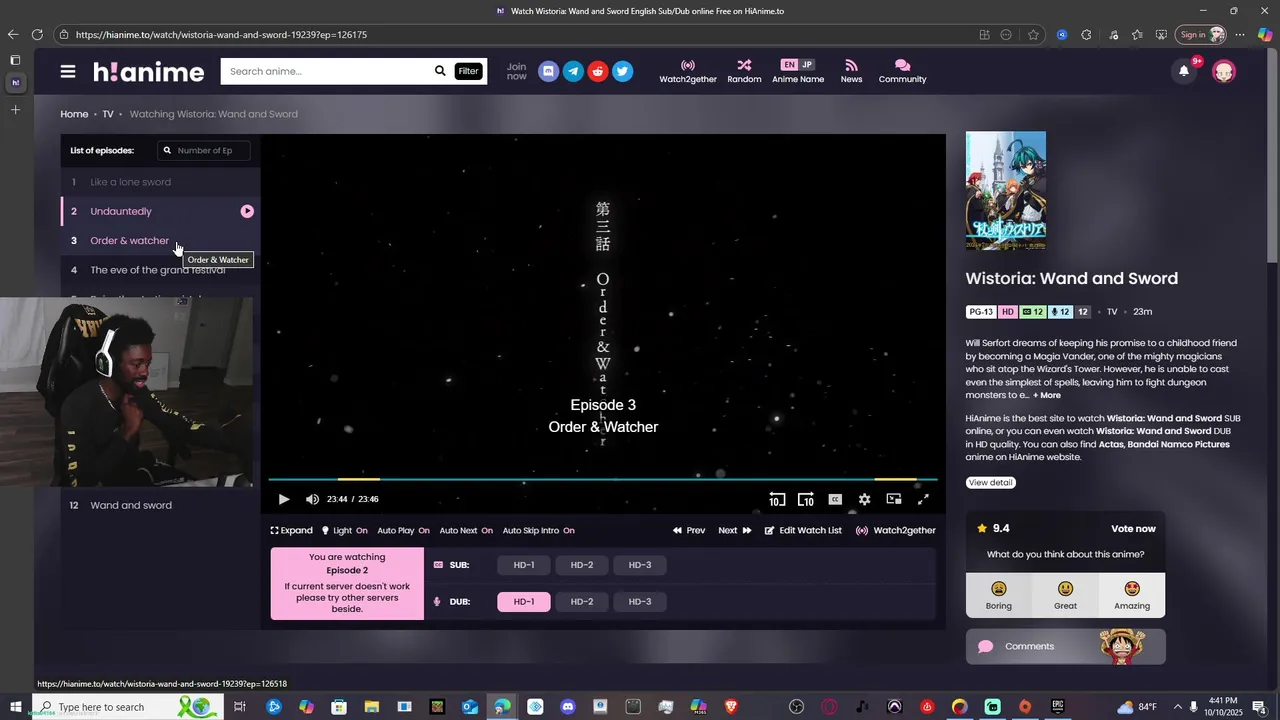Open the hamburger menu beside HiAnime logo
The image size is (1280, 720).
coord(68,71)
